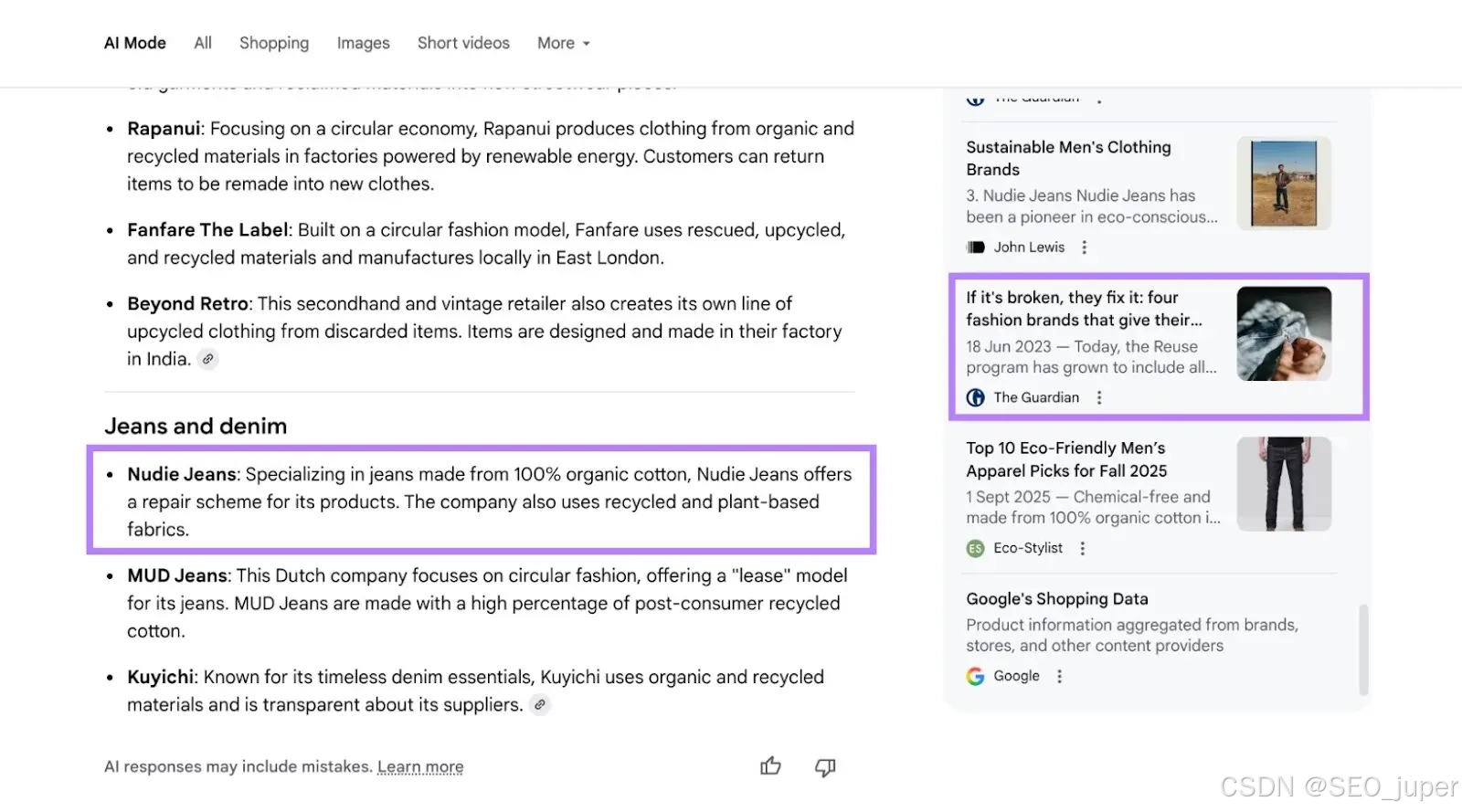Screen dimensions: 1462x812
Task: Click the John Lewis source name
Action: pos(1029,248)
